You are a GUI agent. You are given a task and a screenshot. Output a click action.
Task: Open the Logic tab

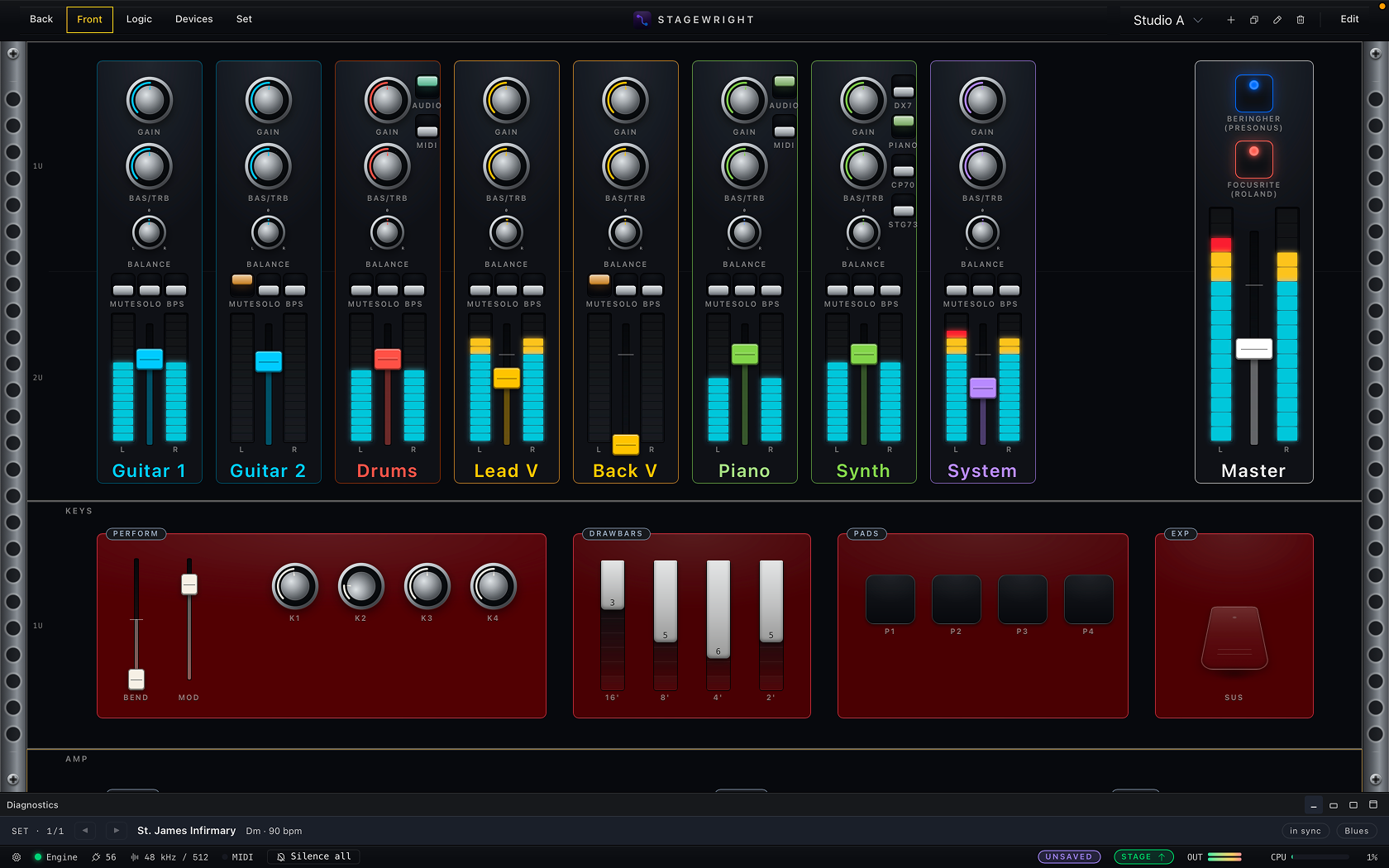(139, 19)
